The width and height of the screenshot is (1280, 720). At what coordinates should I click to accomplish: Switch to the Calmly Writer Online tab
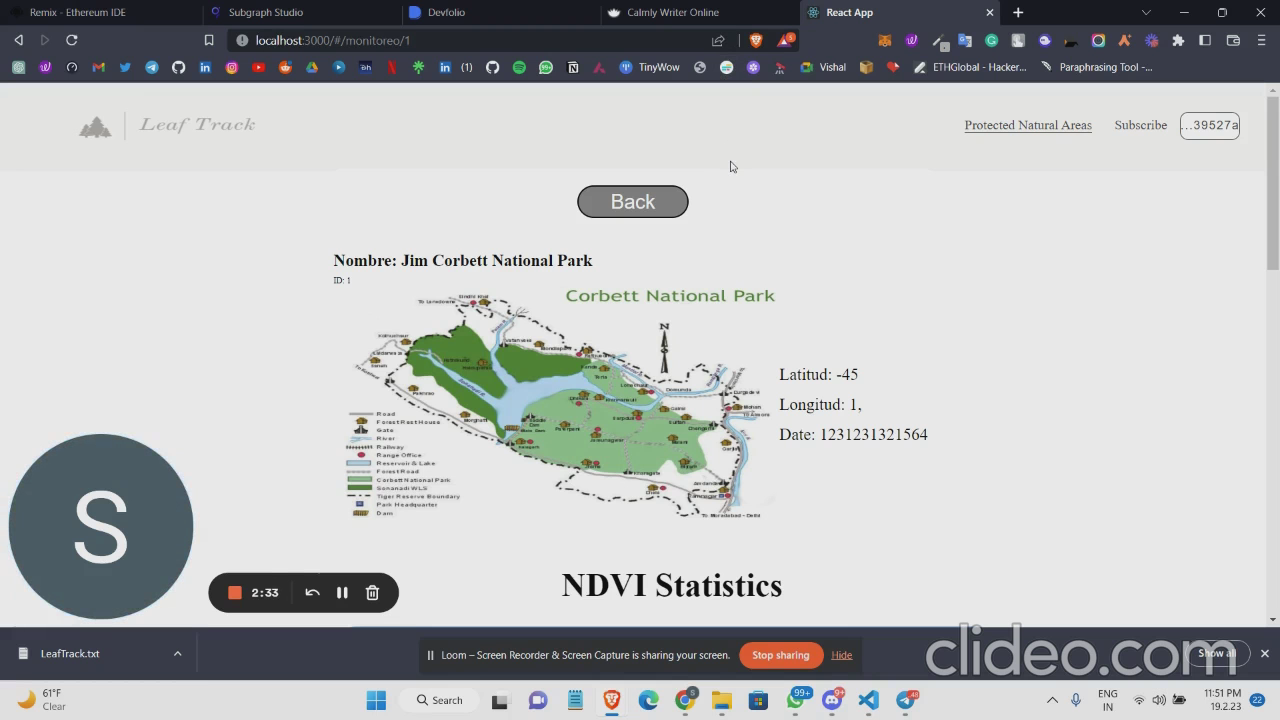point(700,12)
